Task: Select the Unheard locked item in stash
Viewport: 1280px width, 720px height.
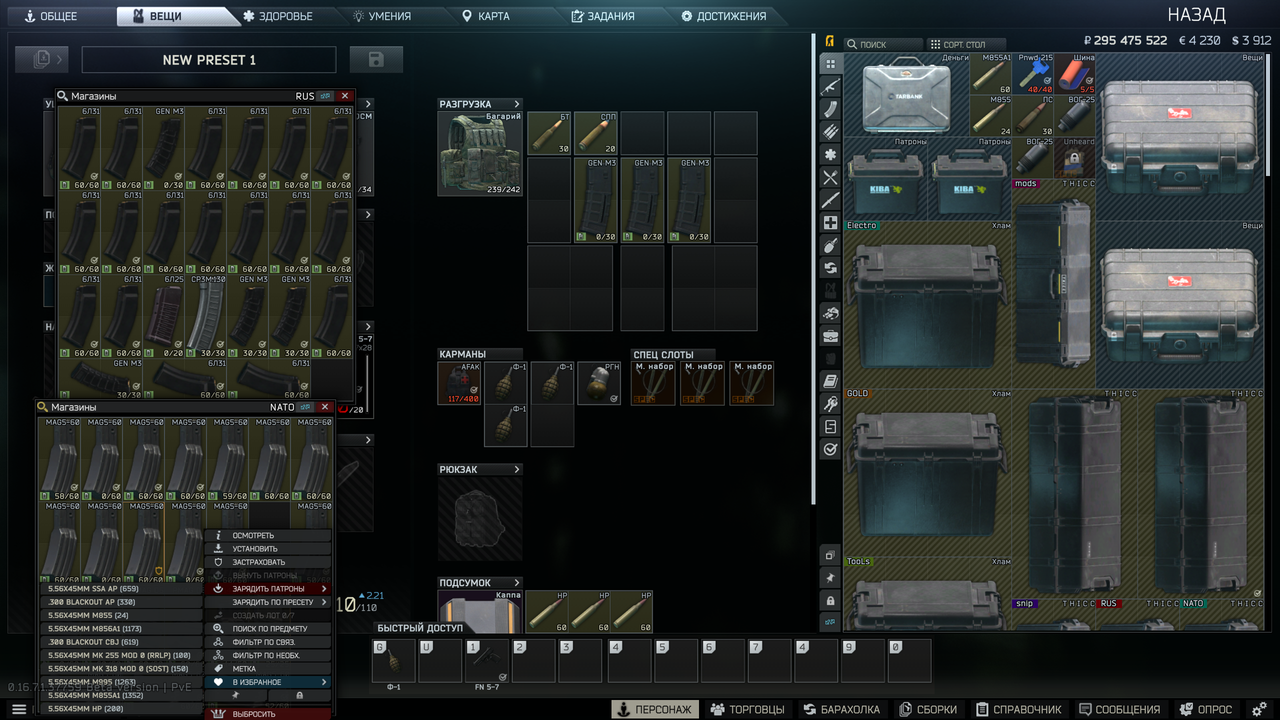Action: 1075,157
